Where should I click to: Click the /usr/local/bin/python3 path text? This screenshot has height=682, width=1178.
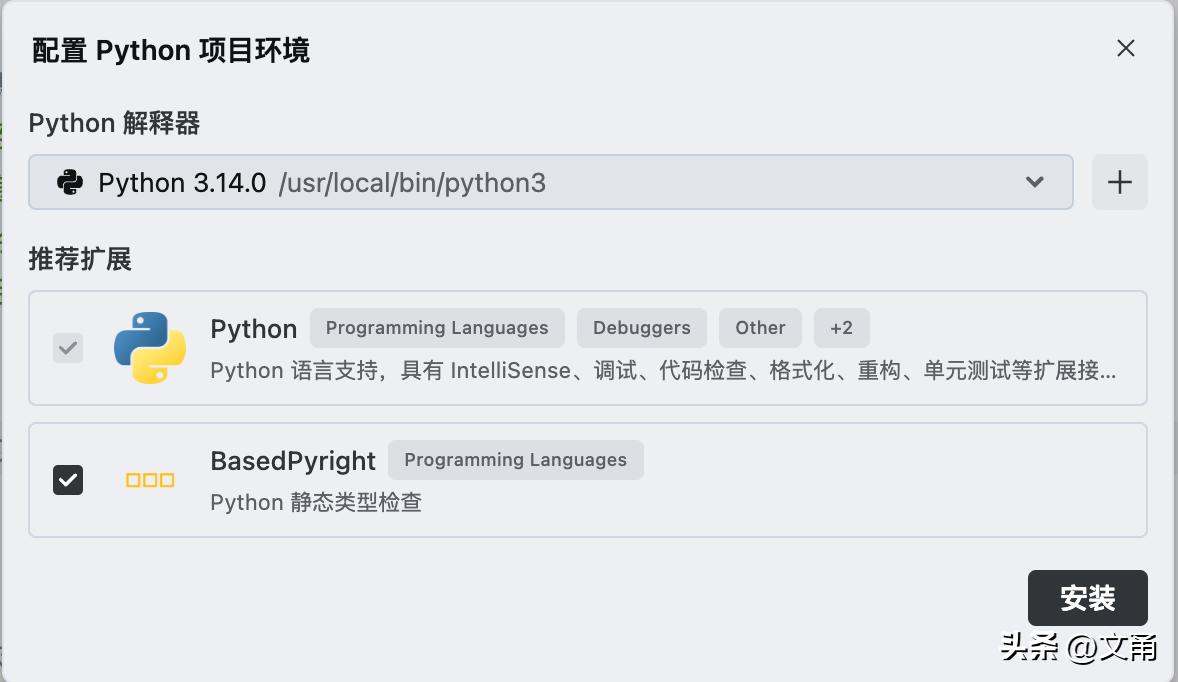(412, 183)
